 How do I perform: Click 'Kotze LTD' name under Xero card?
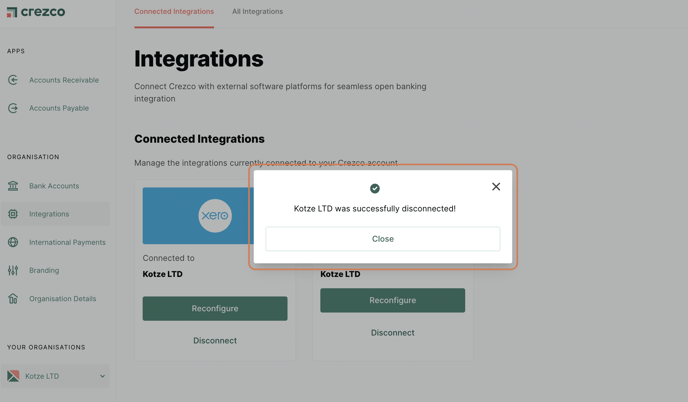(162, 274)
